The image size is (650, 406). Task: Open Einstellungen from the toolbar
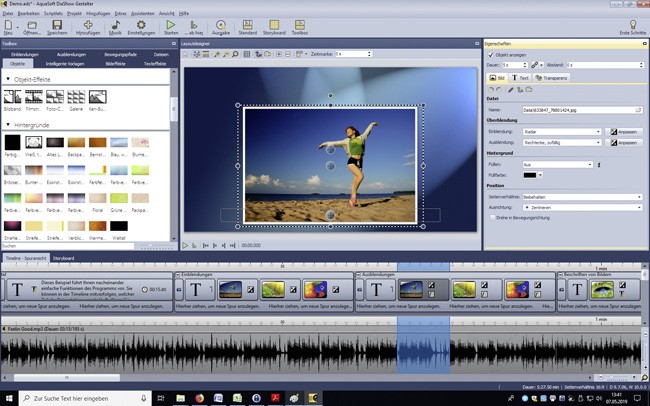pyautogui.click(x=141, y=26)
